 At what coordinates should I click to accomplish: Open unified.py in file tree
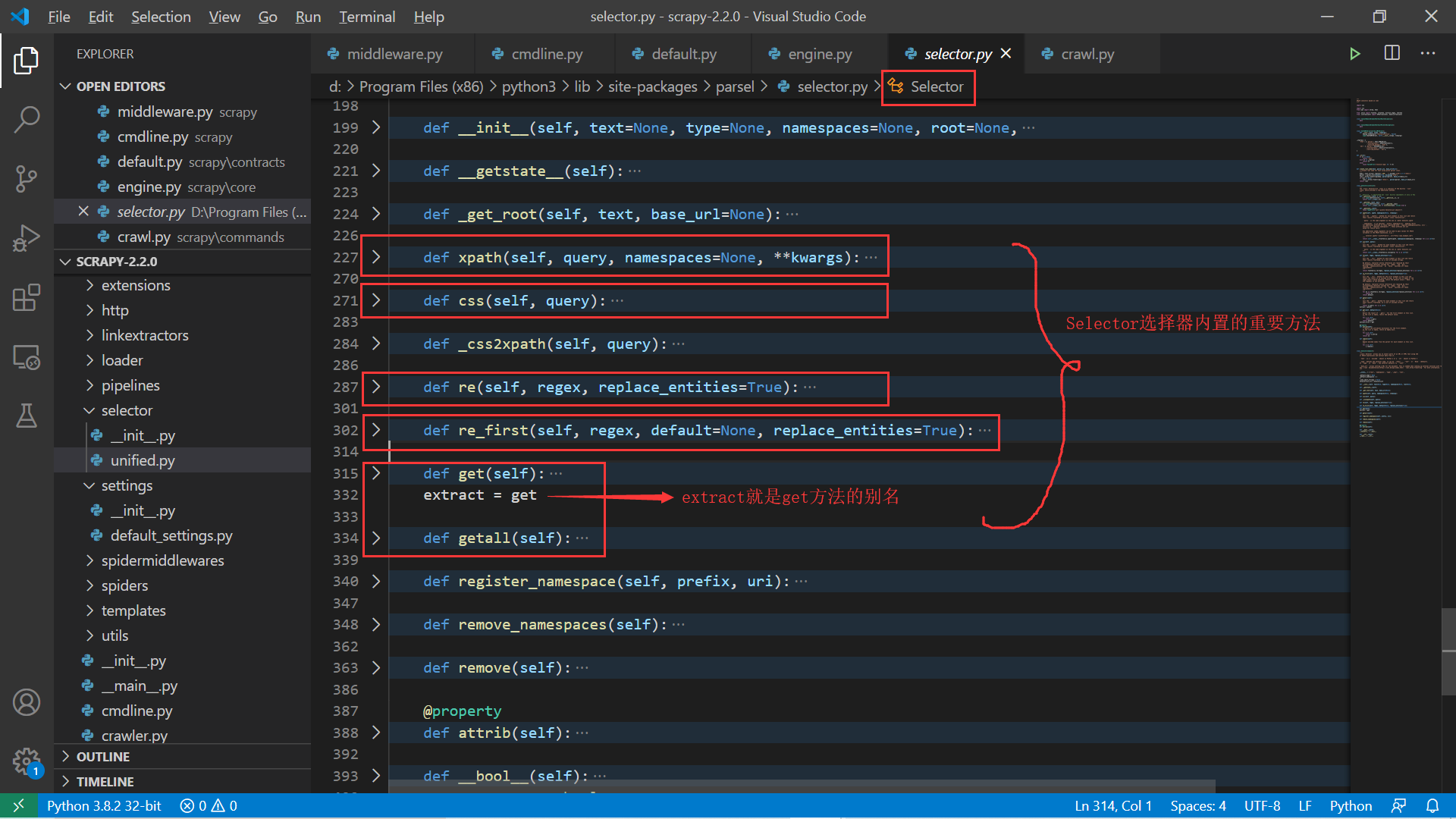coord(182,460)
